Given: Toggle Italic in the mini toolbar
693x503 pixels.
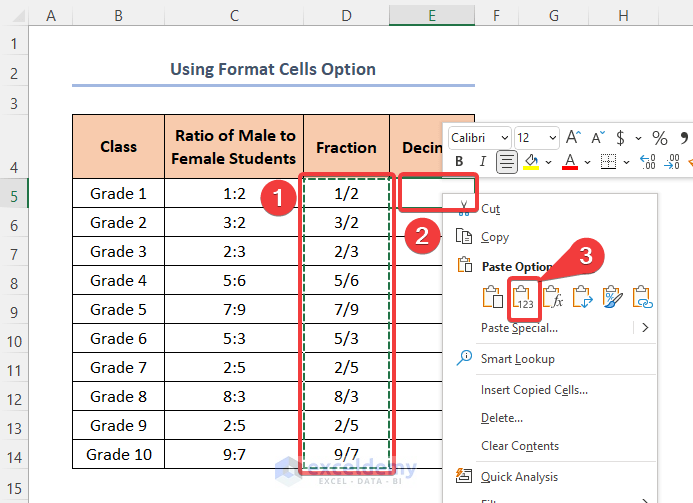Looking at the screenshot, I should coord(482,161).
